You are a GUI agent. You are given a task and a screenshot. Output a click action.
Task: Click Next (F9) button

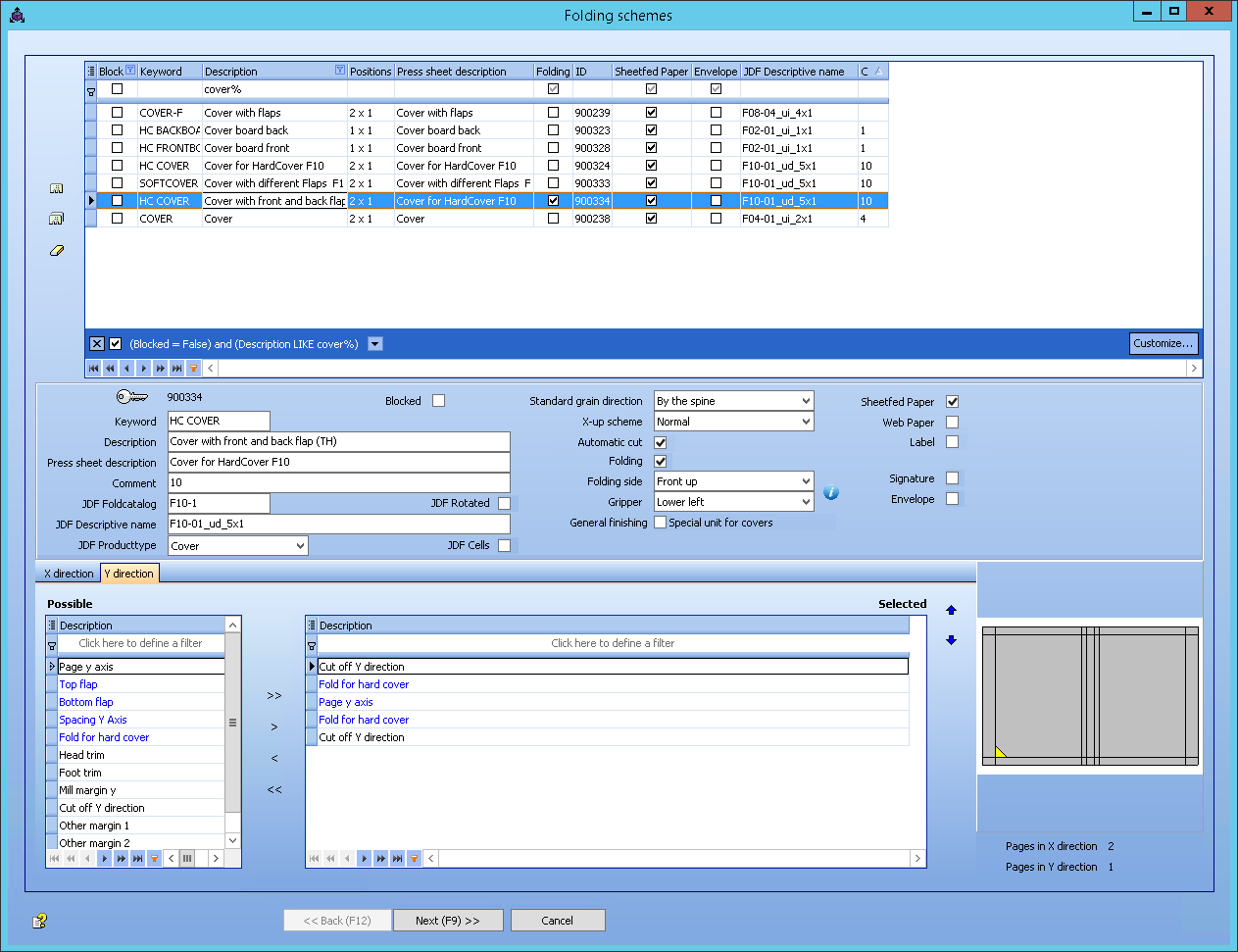point(448,921)
